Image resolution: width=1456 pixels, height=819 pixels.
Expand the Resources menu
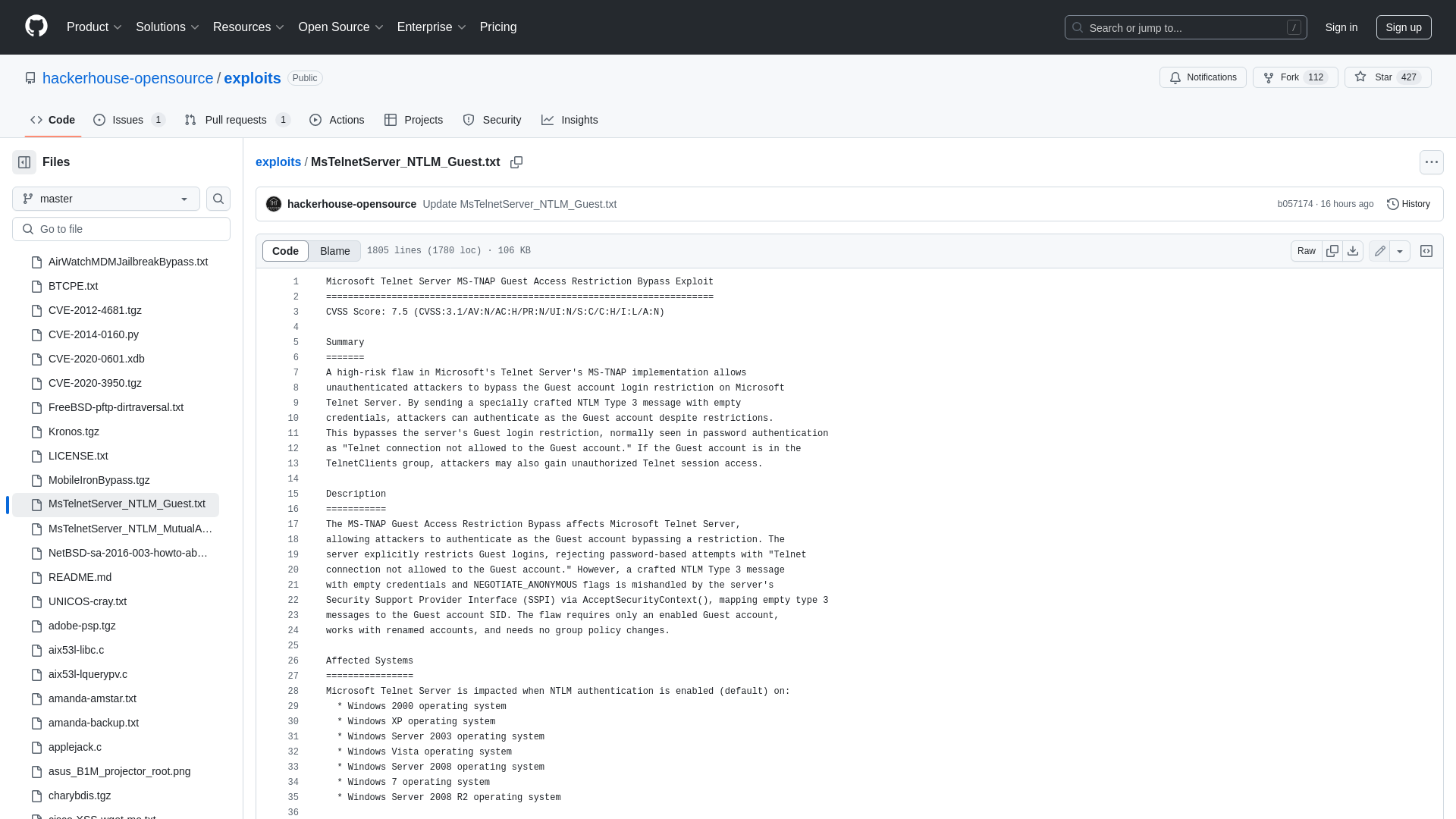pyautogui.click(x=249, y=27)
